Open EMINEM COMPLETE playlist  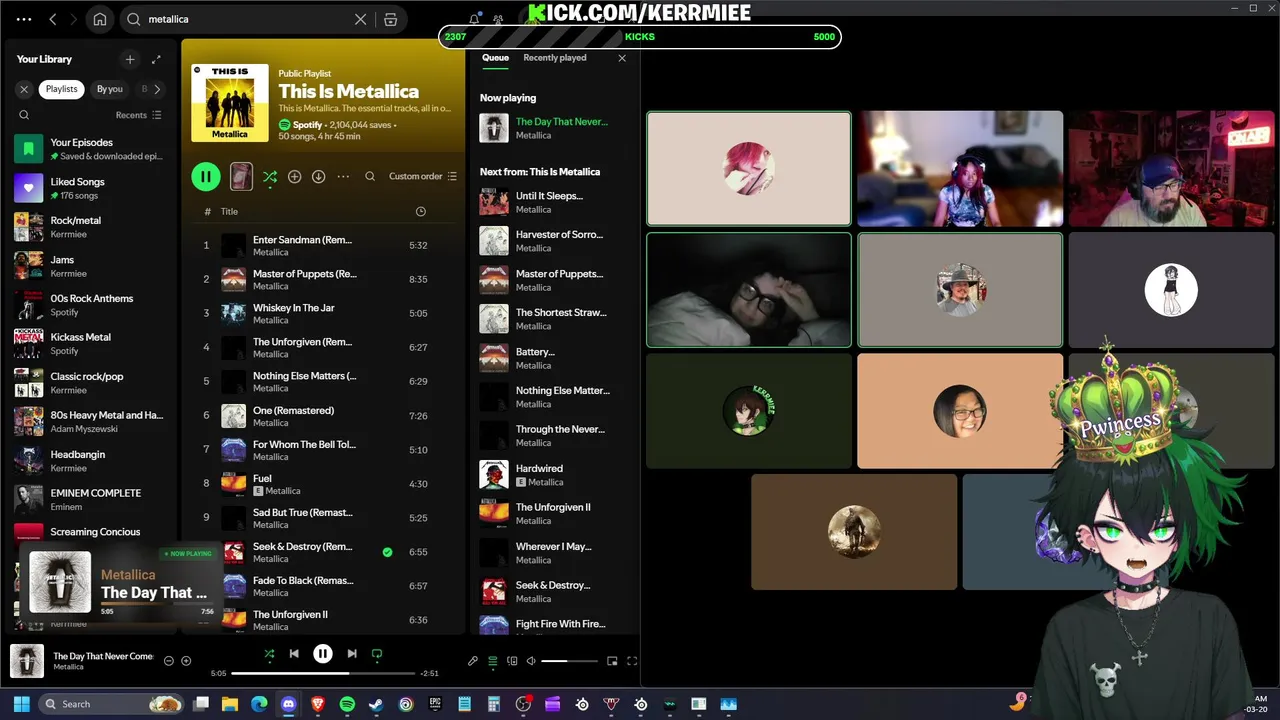point(90,499)
